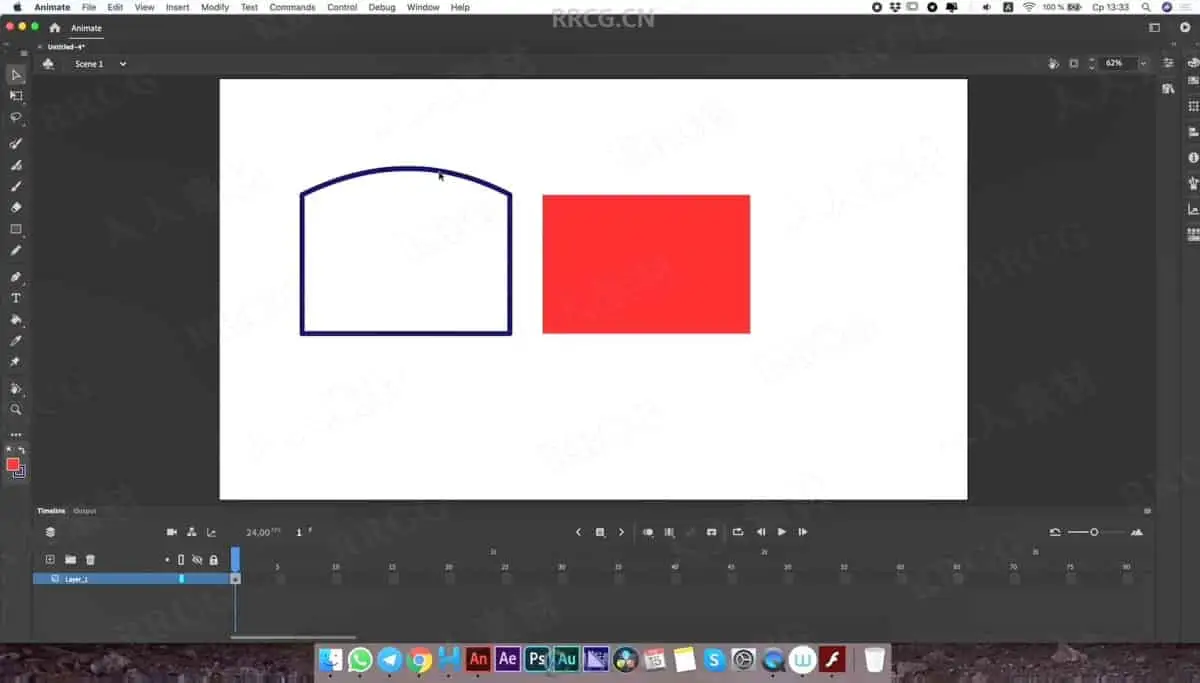This screenshot has height=683, width=1200.
Task: Open the Insert menu
Action: click(x=177, y=7)
